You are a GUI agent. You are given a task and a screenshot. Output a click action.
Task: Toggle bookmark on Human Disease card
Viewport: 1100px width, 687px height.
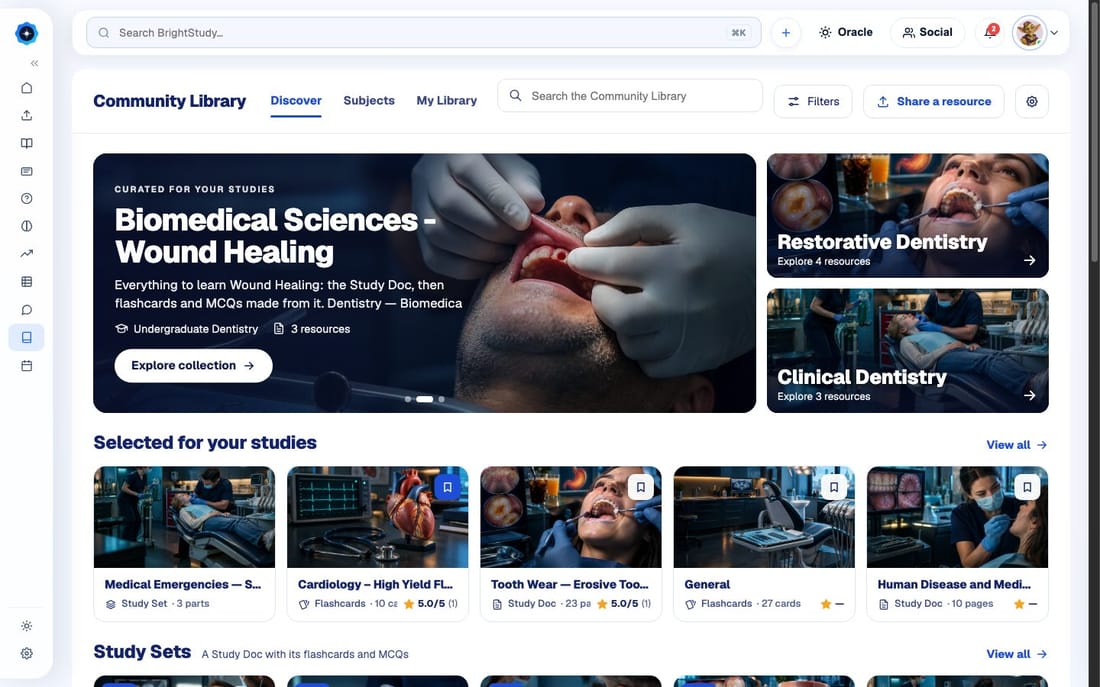coord(1027,487)
